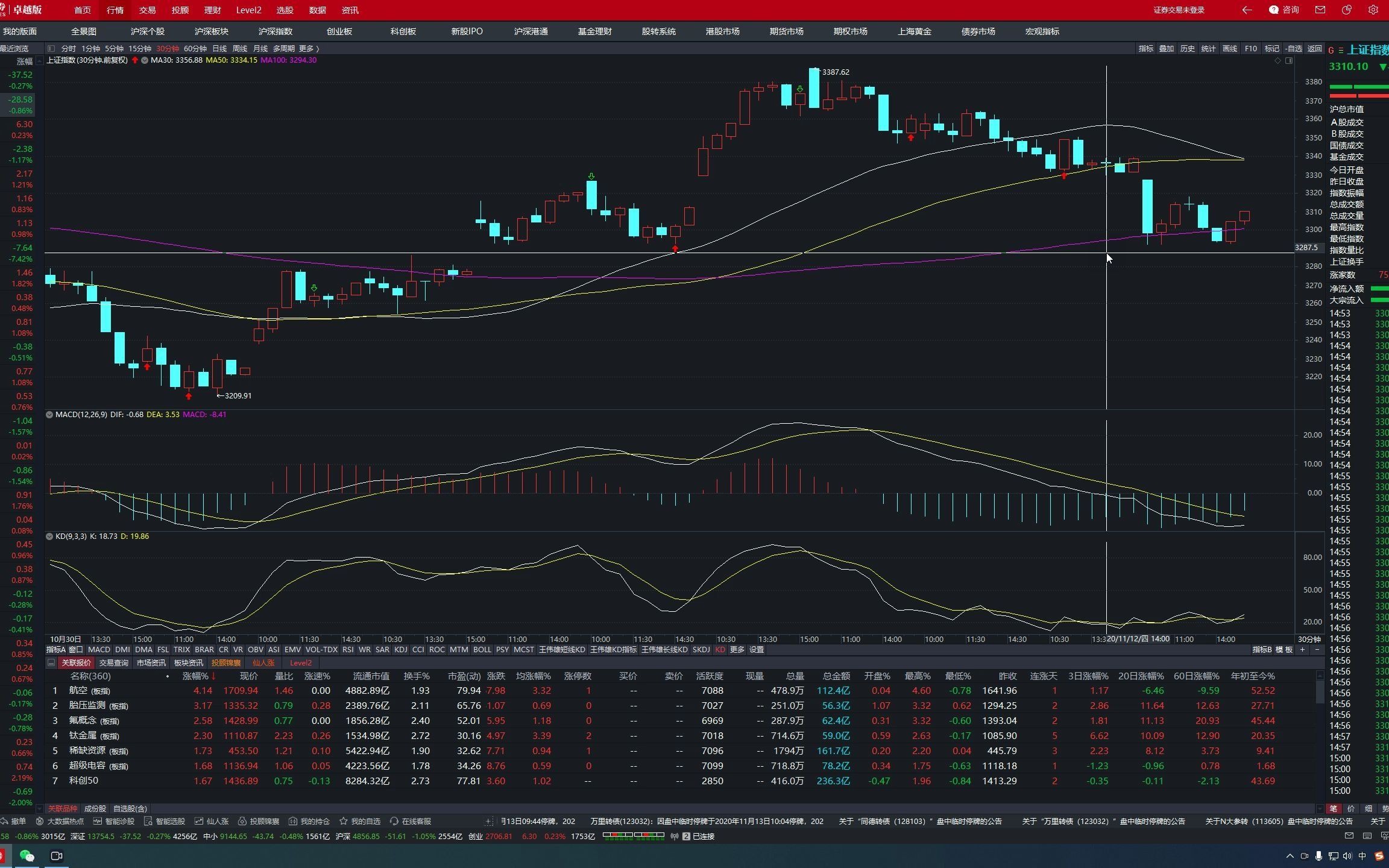Expand arrow at top of 涨幅 left column
This screenshot has height=868, width=1389.
39,61
